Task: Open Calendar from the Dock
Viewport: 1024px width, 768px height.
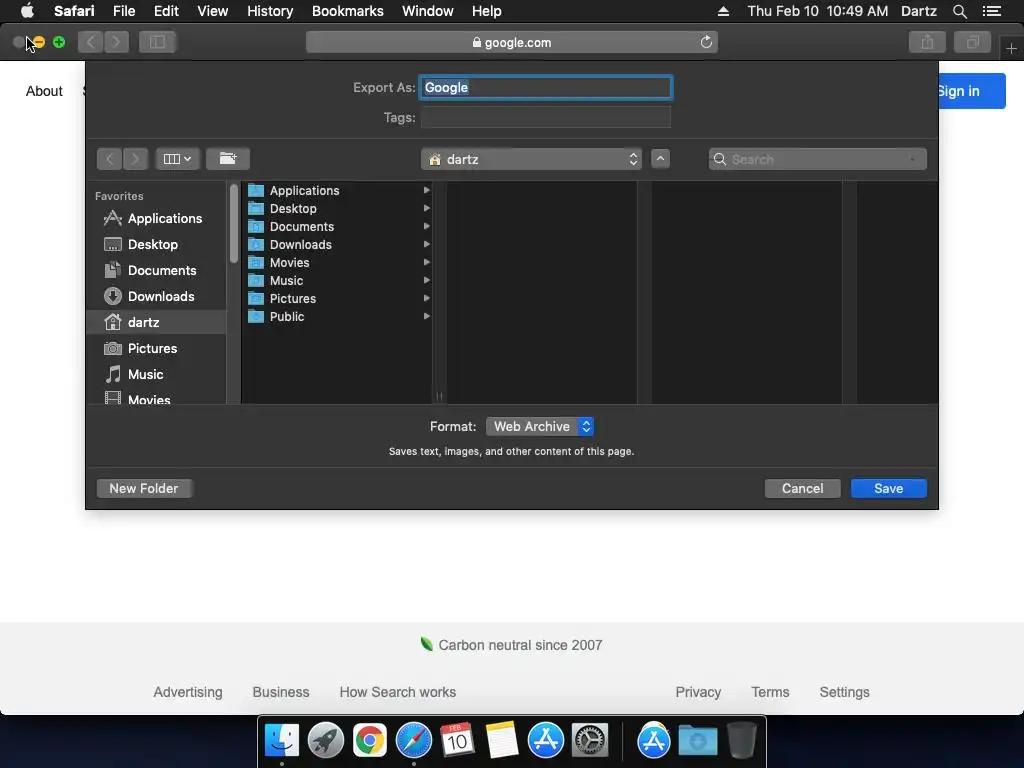Action: click(x=457, y=741)
